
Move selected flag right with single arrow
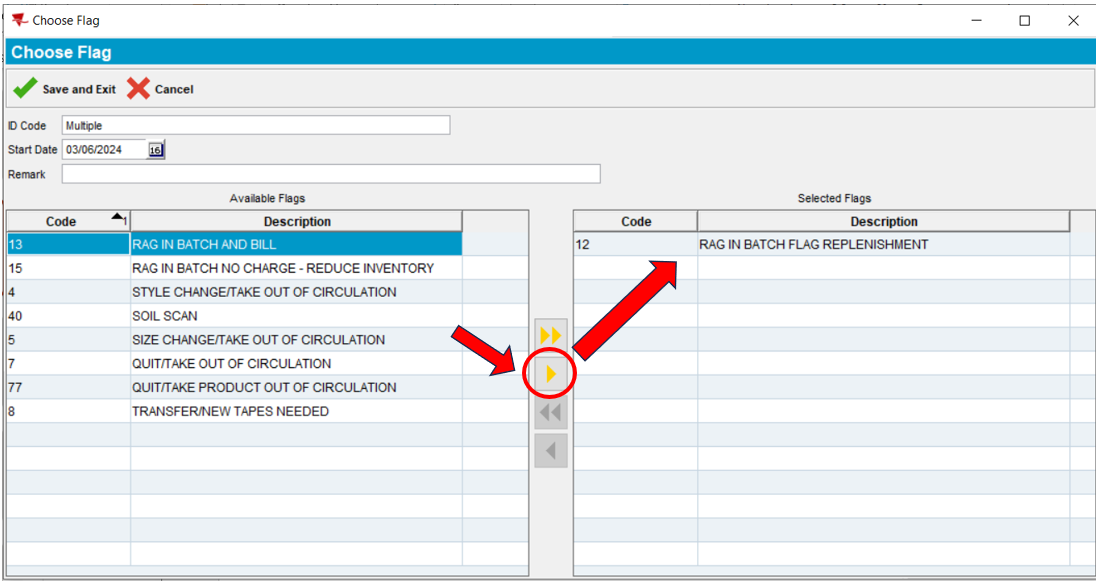[551, 374]
